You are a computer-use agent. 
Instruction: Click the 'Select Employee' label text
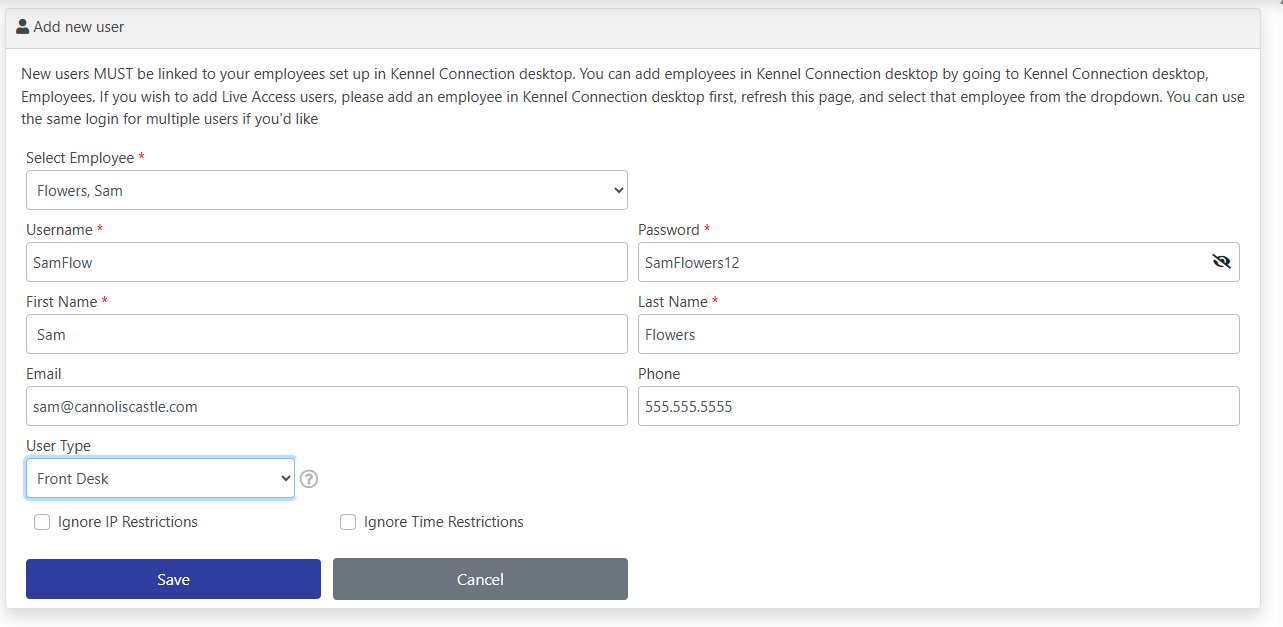(80, 158)
